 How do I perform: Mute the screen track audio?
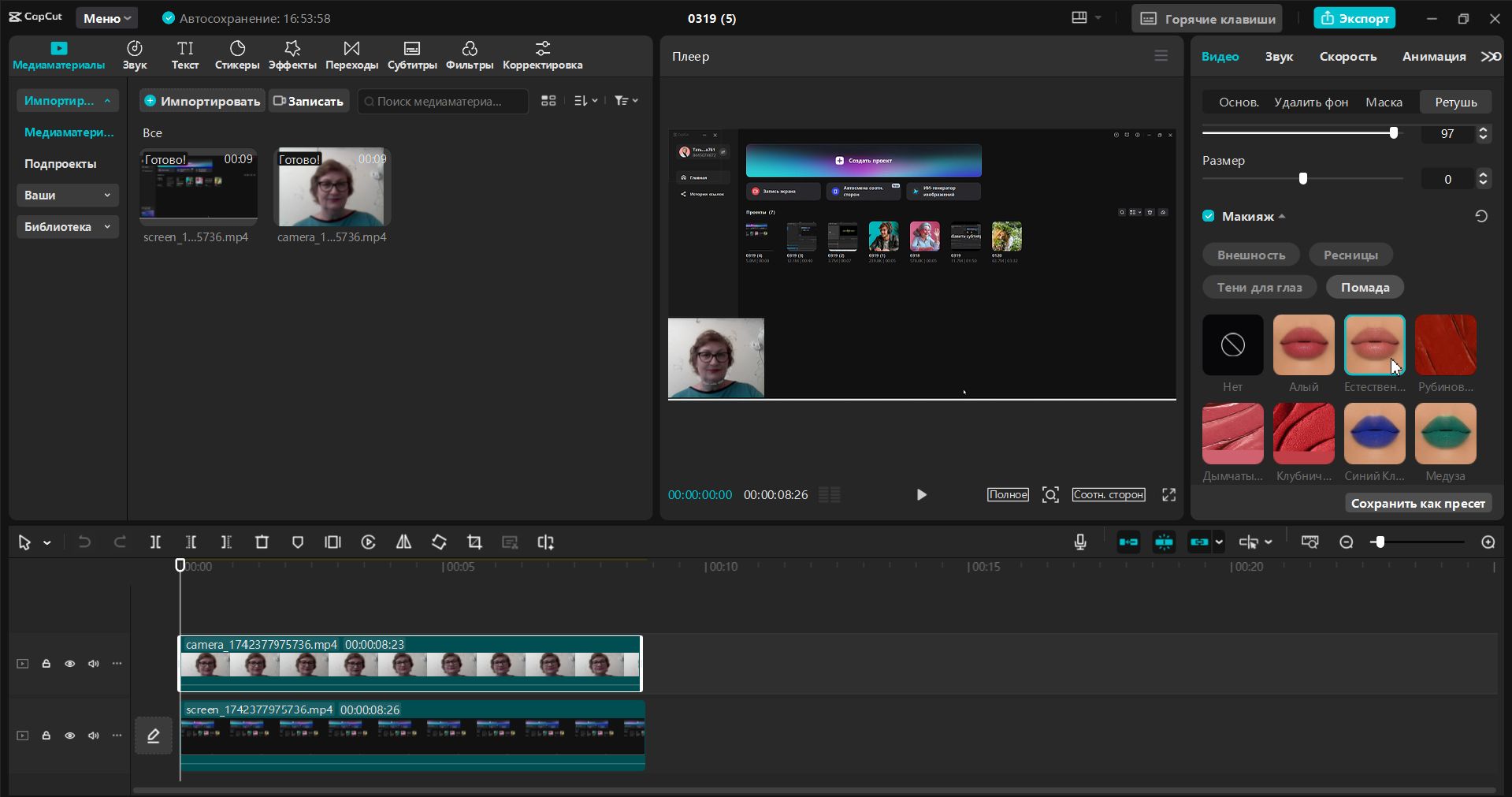pyautogui.click(x=94, y=736)
